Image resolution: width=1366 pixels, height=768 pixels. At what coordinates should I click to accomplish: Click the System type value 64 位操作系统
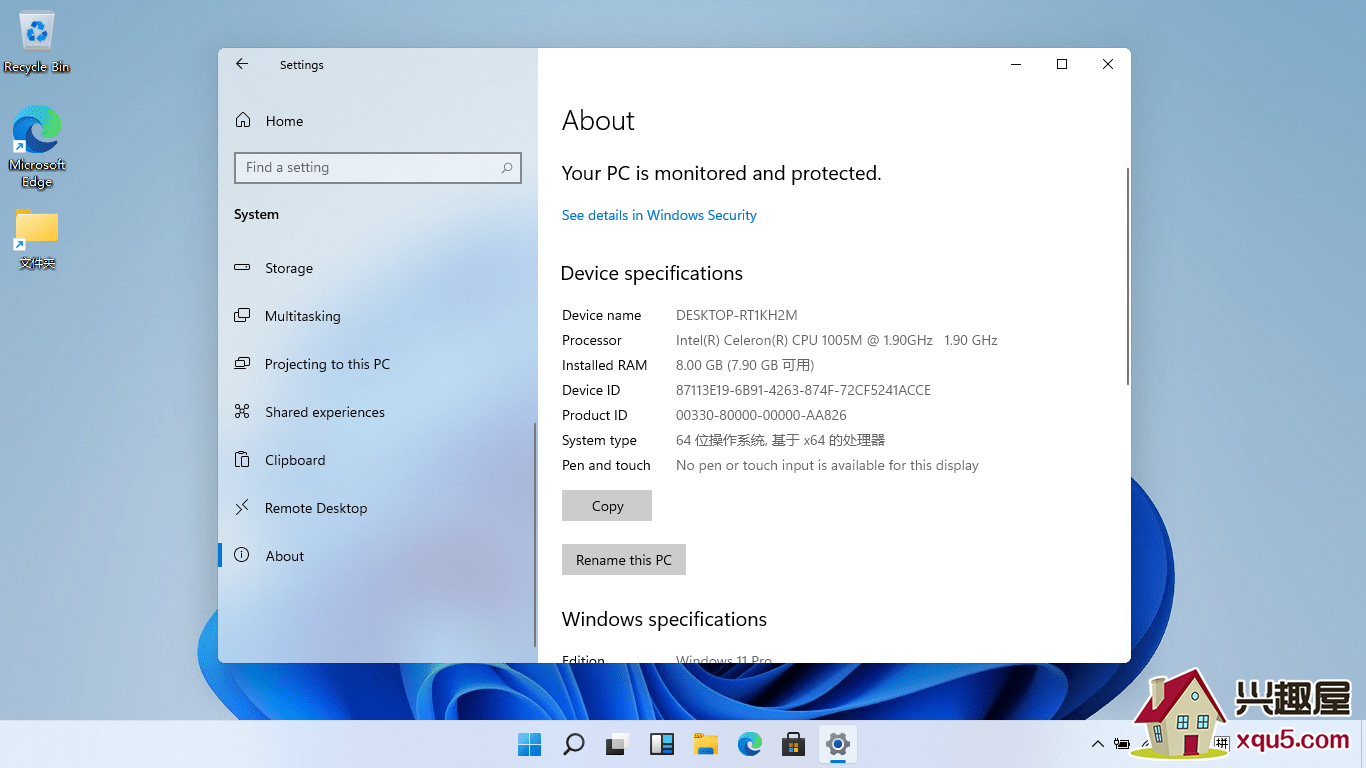(780, 440)
